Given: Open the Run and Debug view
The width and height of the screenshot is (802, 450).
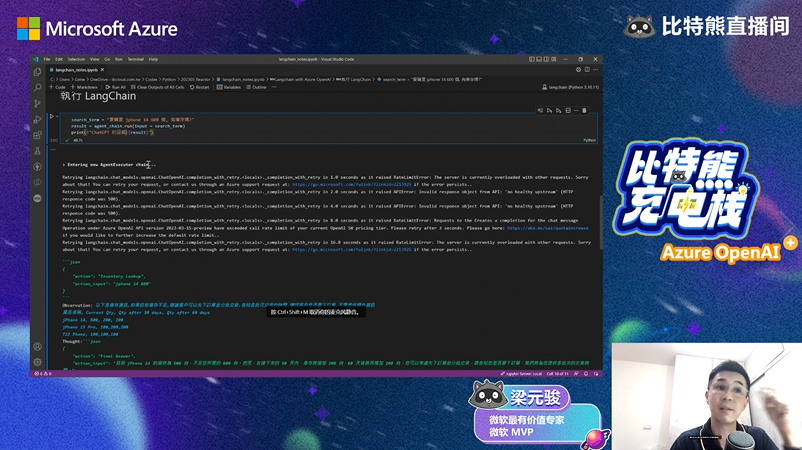Looking at the screenshot, I should click(x=37, y=120).
